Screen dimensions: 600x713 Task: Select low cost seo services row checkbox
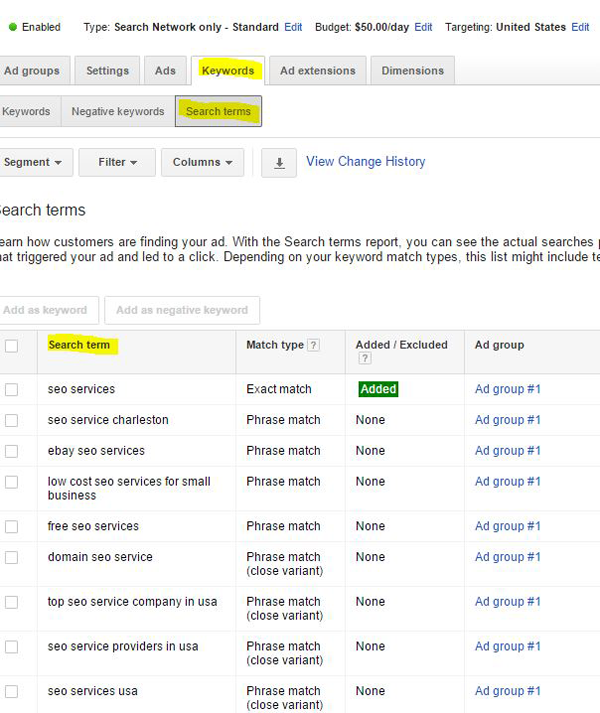11,482
